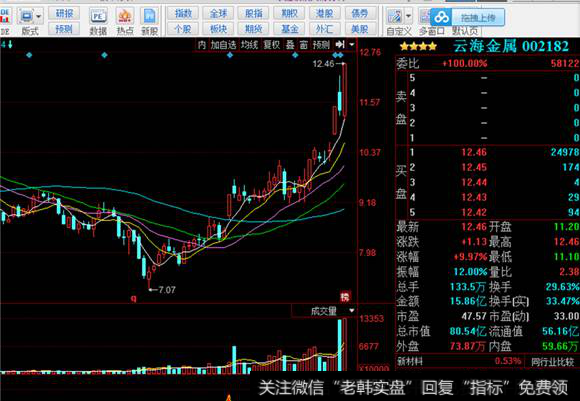Open the PE 数据 icon
Viewport: 580px width, 401px height.
coord(98,17)
